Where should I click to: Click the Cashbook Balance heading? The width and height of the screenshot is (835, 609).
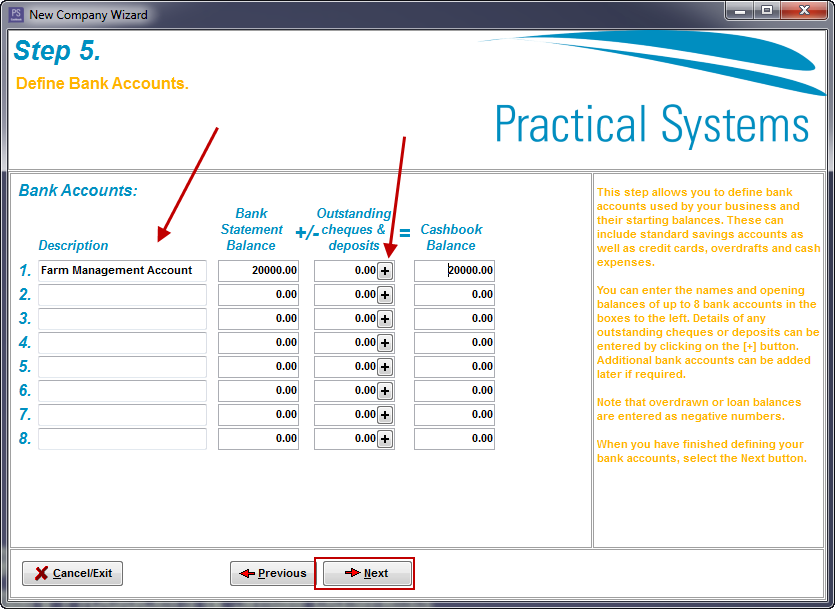451,237
